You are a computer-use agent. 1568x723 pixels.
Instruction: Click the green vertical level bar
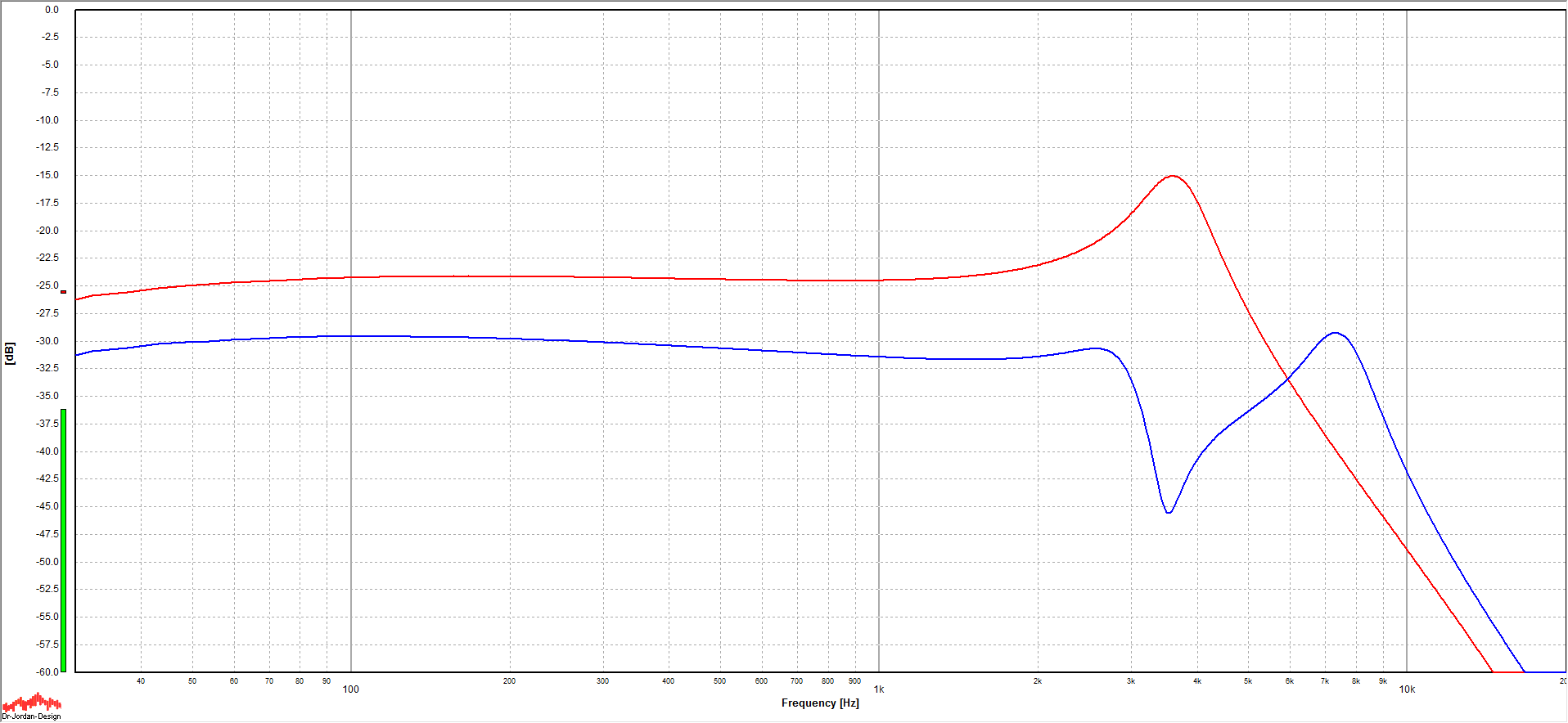63,540
